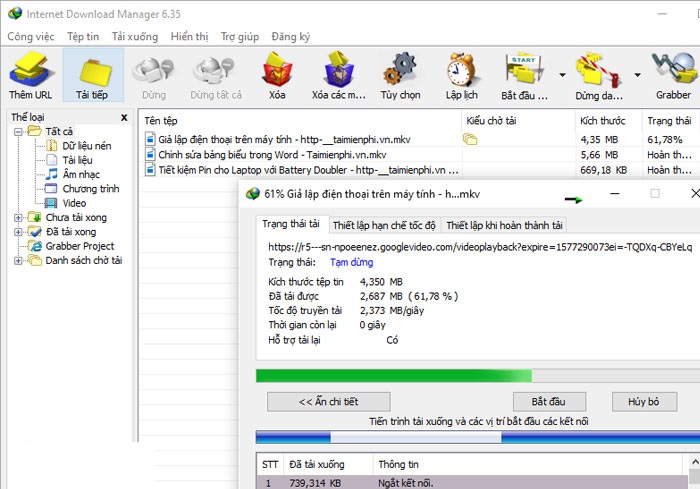Click connection row 1 with 739,314 KB

(x=471, y=483)
